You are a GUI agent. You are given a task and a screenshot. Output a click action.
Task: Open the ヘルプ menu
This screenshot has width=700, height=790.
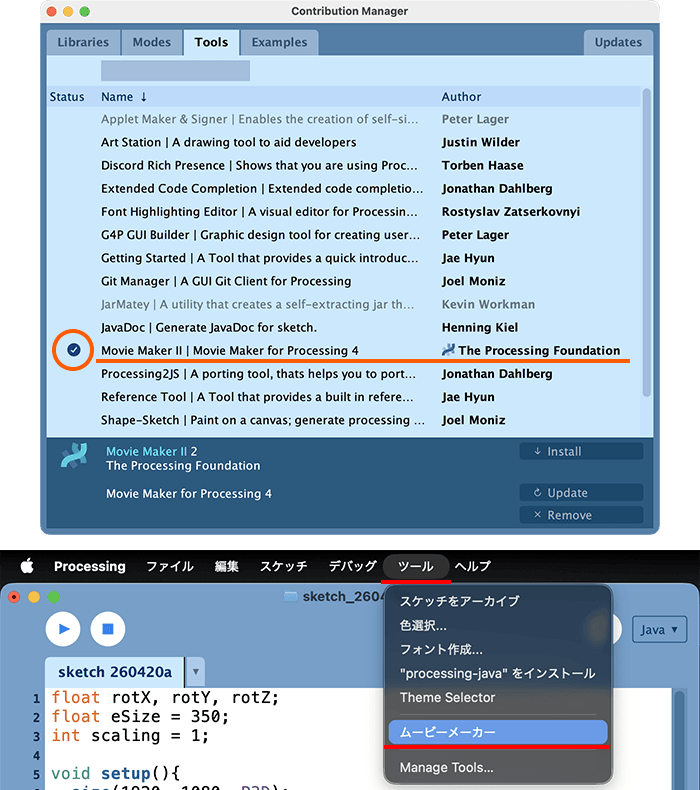click(x=472, y=566)
